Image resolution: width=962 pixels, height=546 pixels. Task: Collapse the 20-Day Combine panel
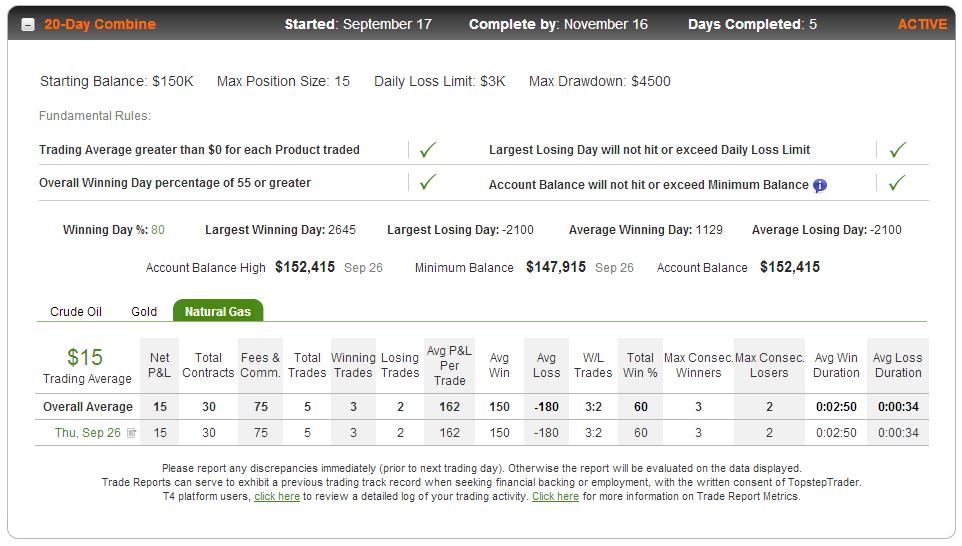[28, 25]
